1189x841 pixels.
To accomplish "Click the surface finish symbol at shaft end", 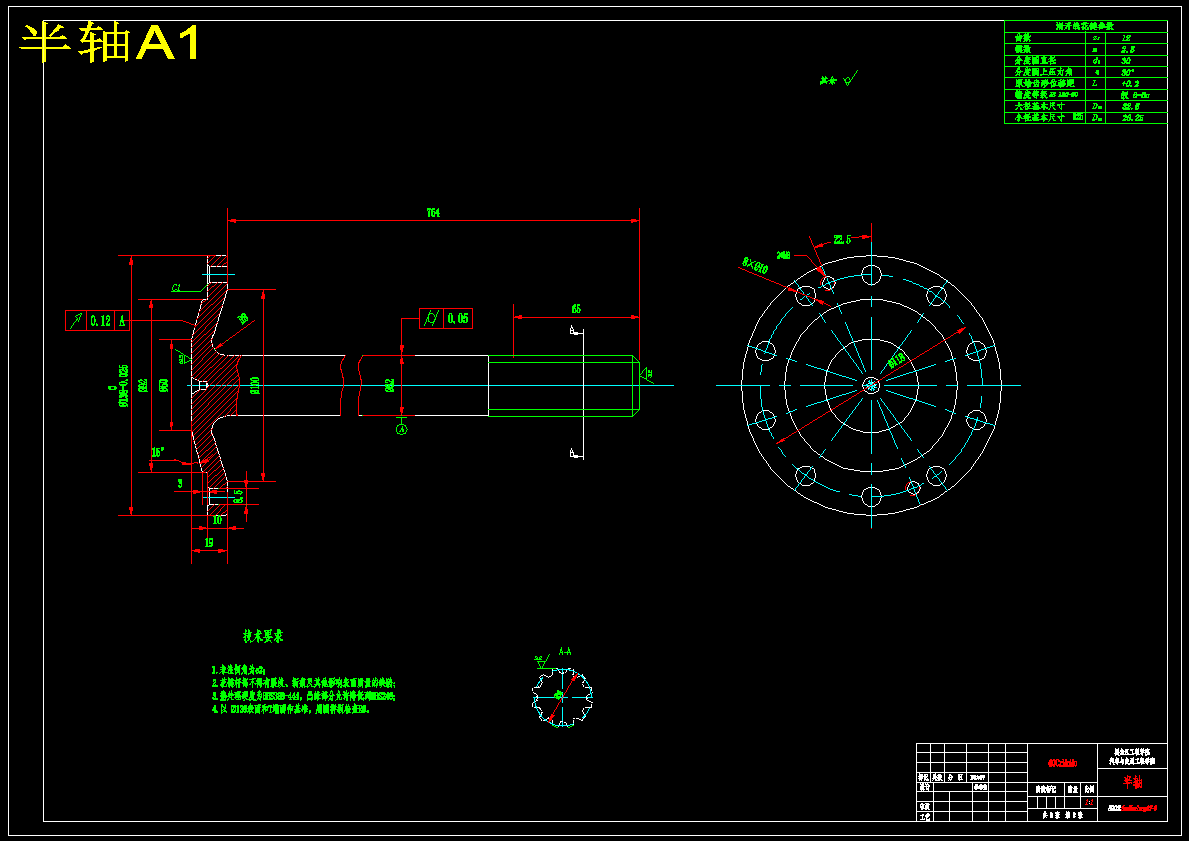I will point(648,373).
